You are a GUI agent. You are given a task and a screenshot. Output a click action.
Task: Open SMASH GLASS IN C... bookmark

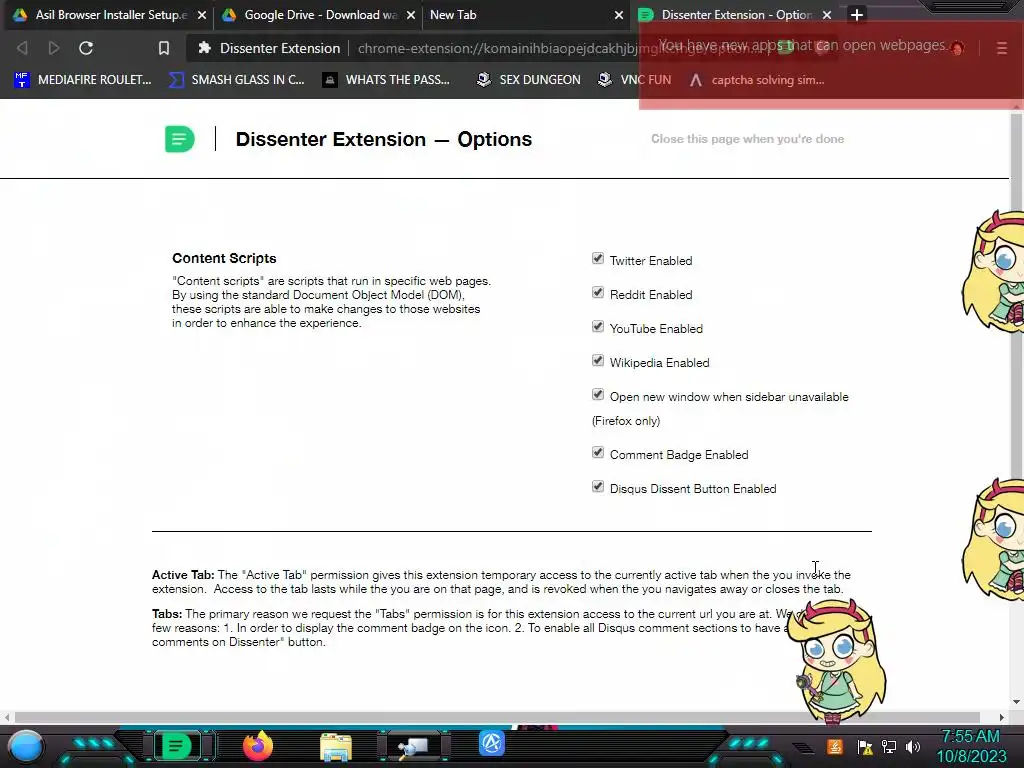coord(237,80)
